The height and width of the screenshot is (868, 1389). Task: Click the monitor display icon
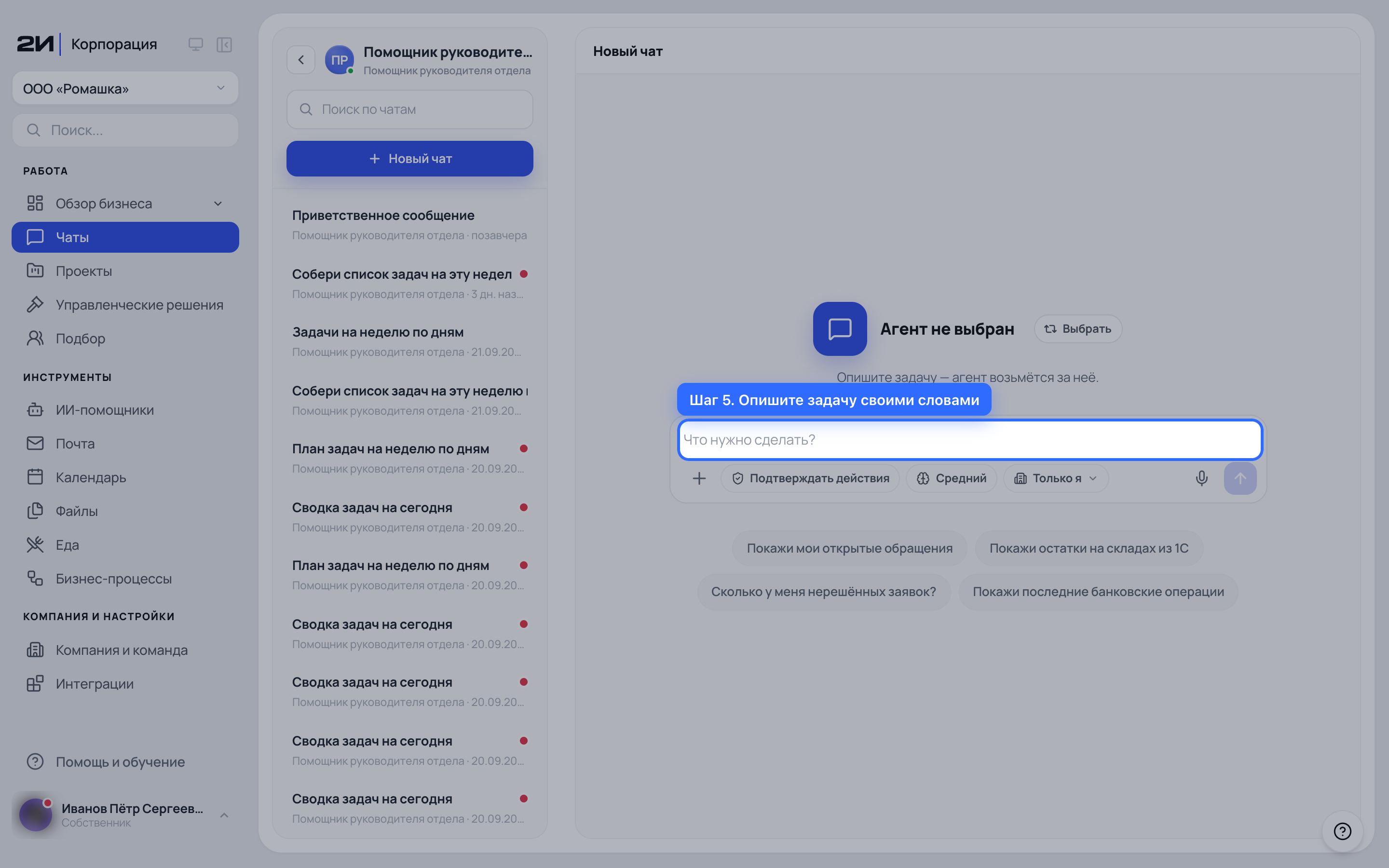pyautogui.click(x=196, y=45)
